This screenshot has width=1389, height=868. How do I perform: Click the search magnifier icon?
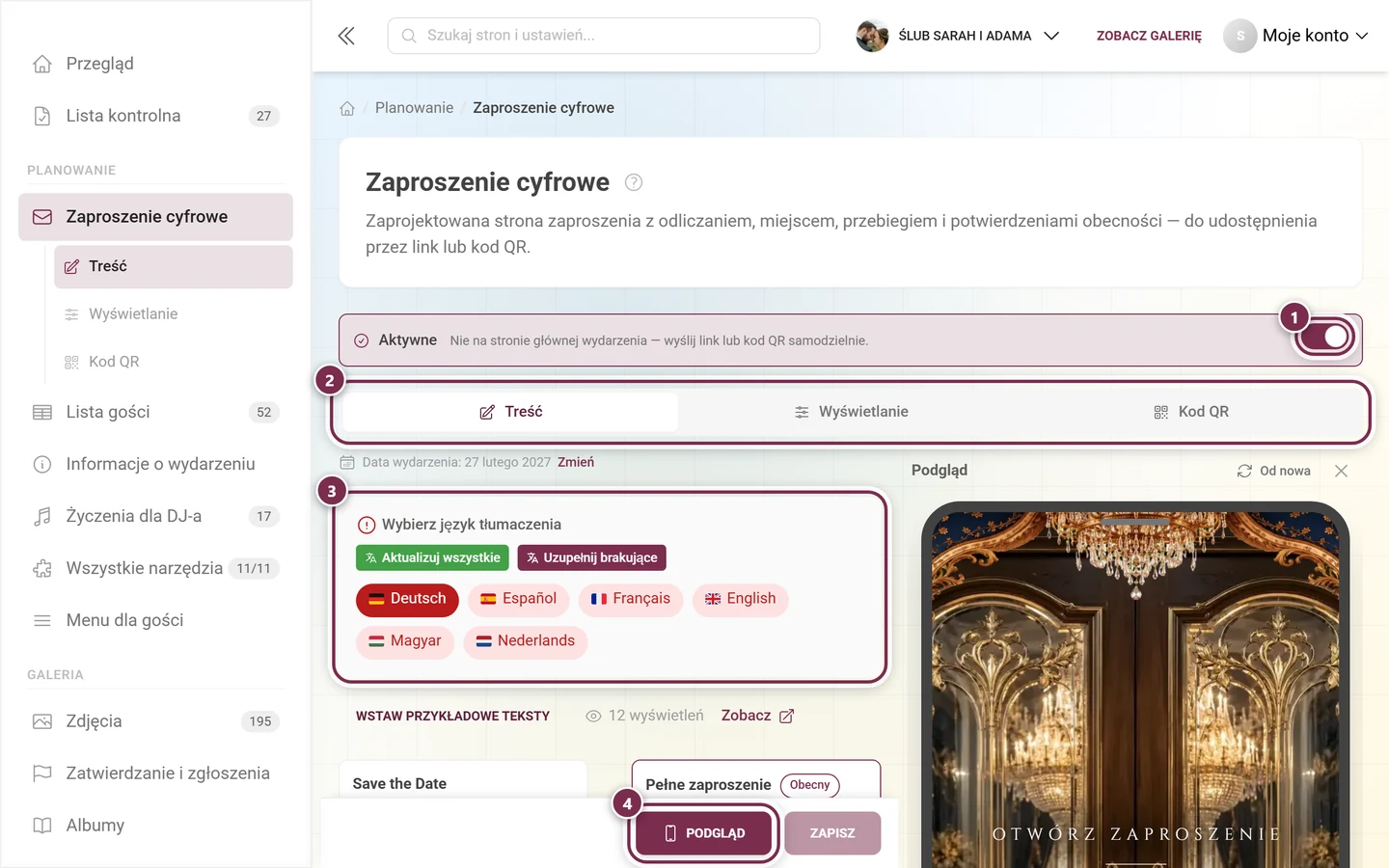[x=409, y=36]
